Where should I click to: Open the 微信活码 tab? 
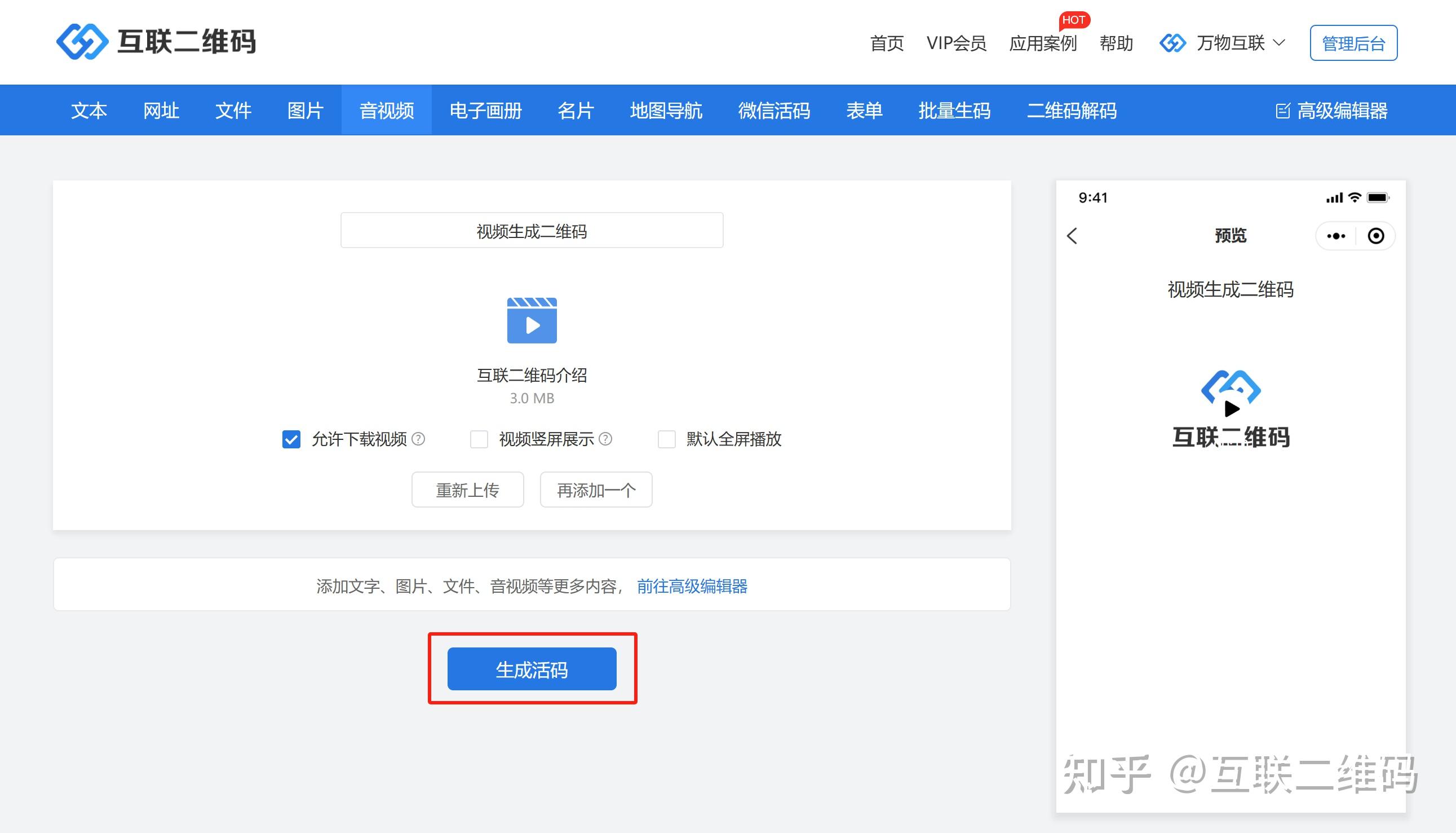point(774,111)
